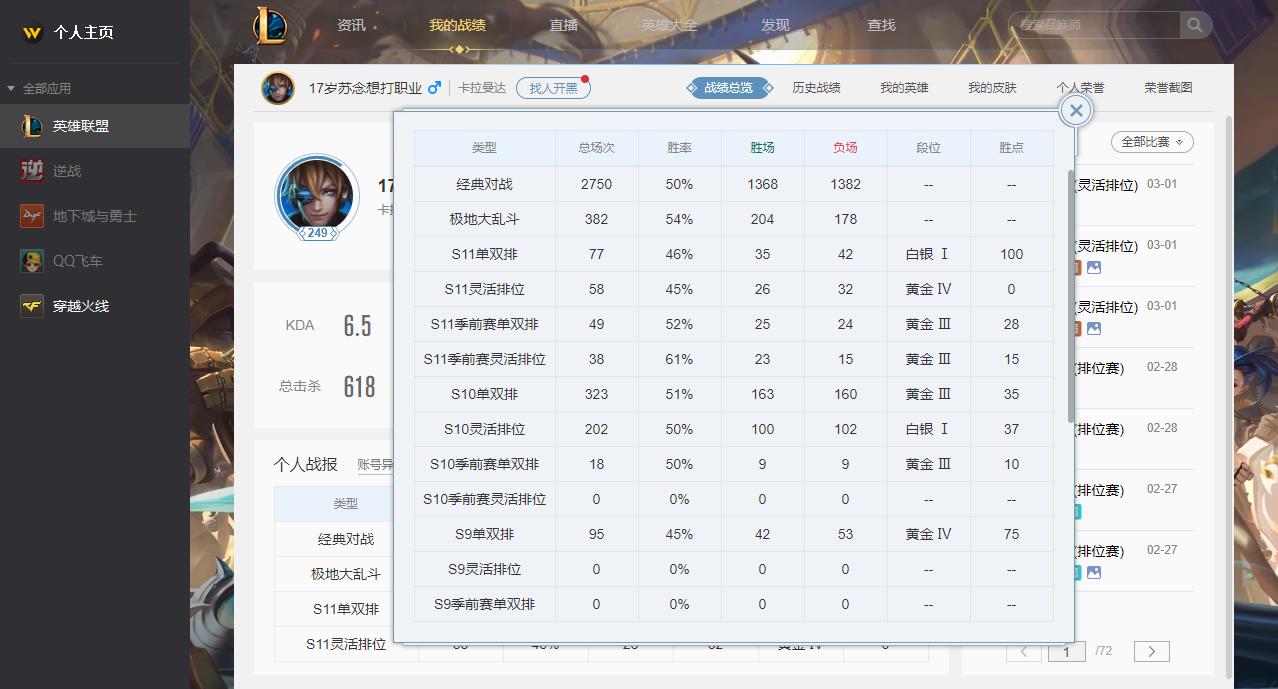Click the S11单双排 row in the popup
The image size is (1278, 689).
(733, 254)
